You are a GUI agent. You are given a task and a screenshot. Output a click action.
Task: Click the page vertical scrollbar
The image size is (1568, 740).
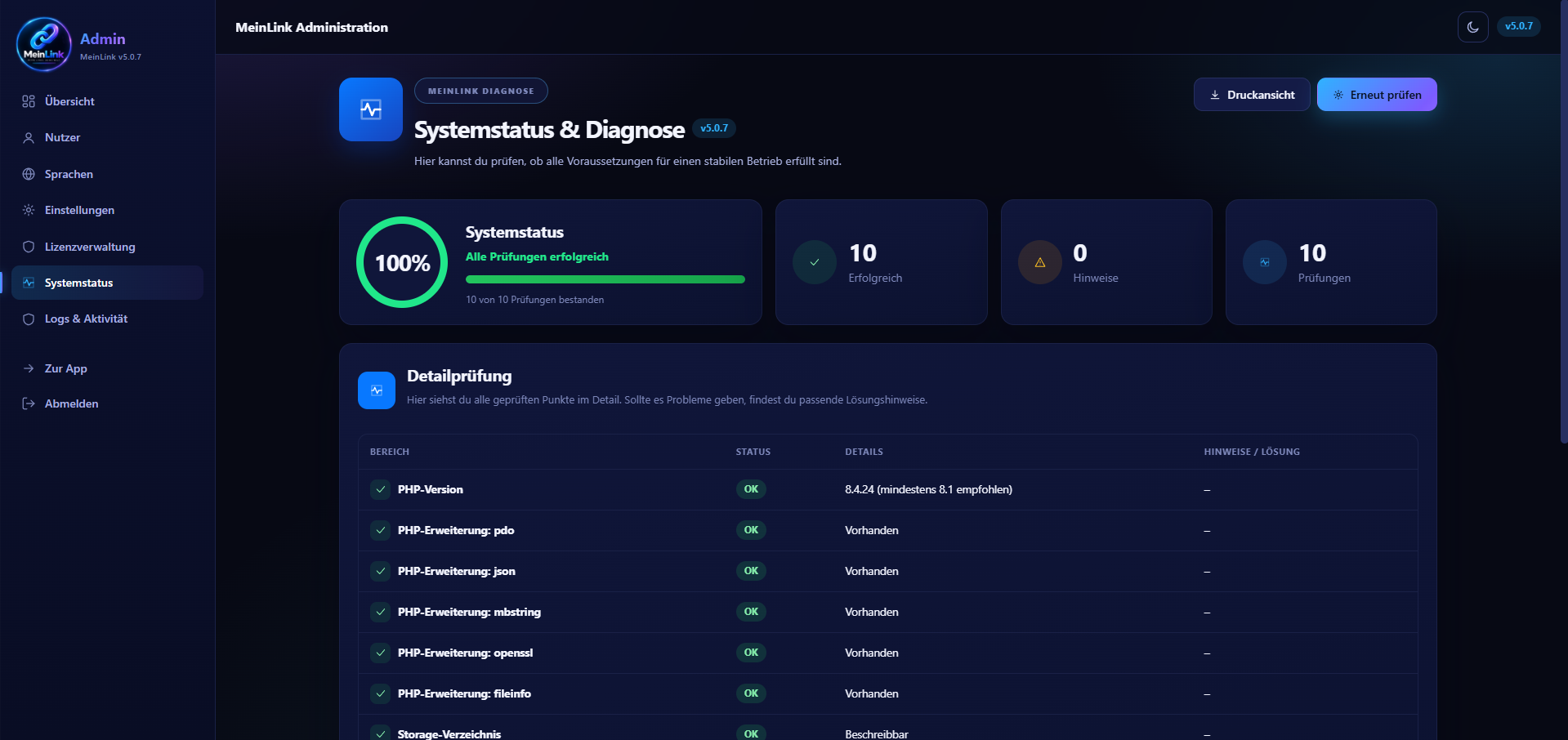coord(1564,222)
